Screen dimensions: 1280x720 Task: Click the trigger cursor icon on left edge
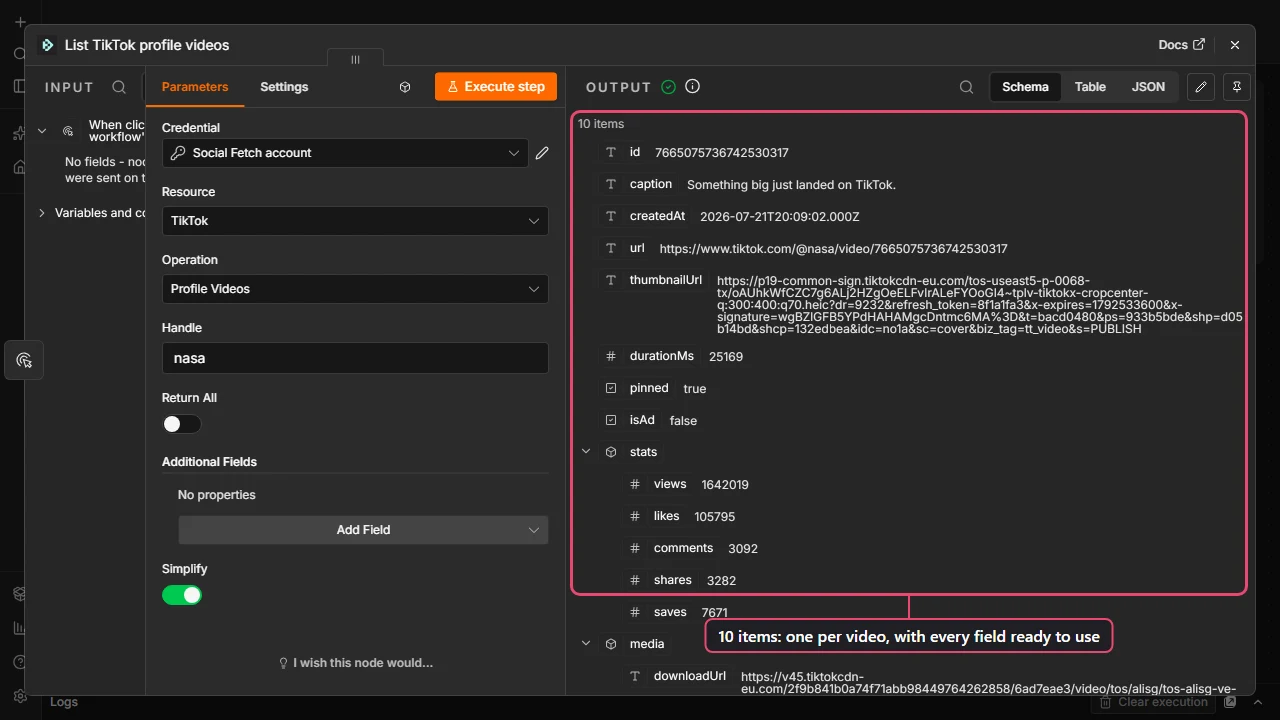tap(24, 360)
